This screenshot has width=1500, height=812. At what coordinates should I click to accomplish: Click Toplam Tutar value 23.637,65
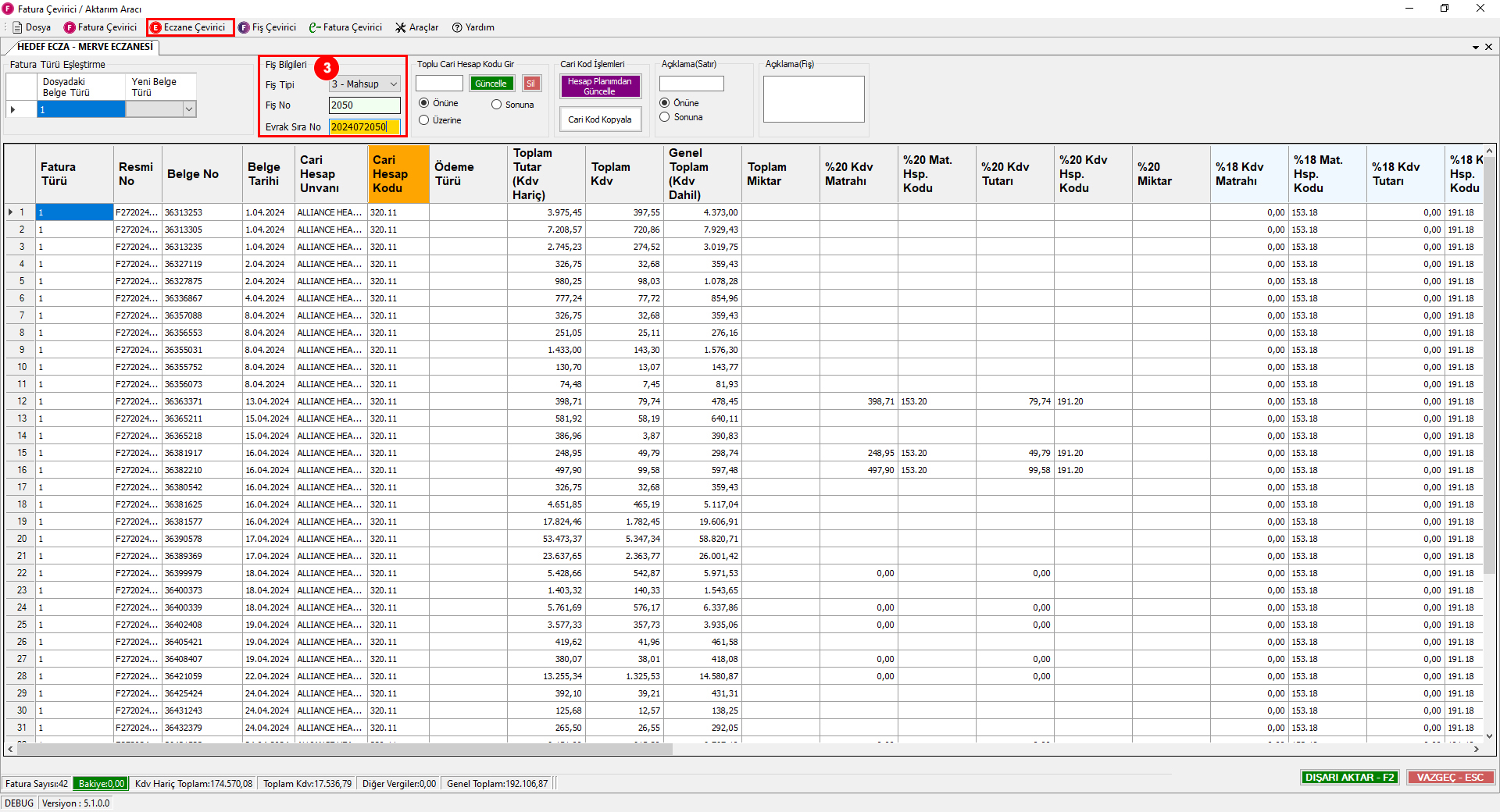click(x=546, y=556)
